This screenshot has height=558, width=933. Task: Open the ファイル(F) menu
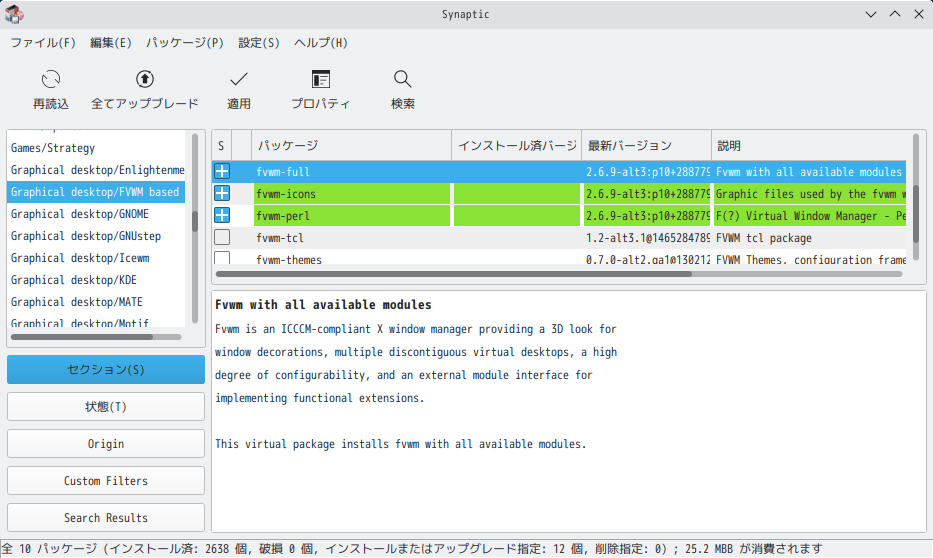click(x=43, y=43)
